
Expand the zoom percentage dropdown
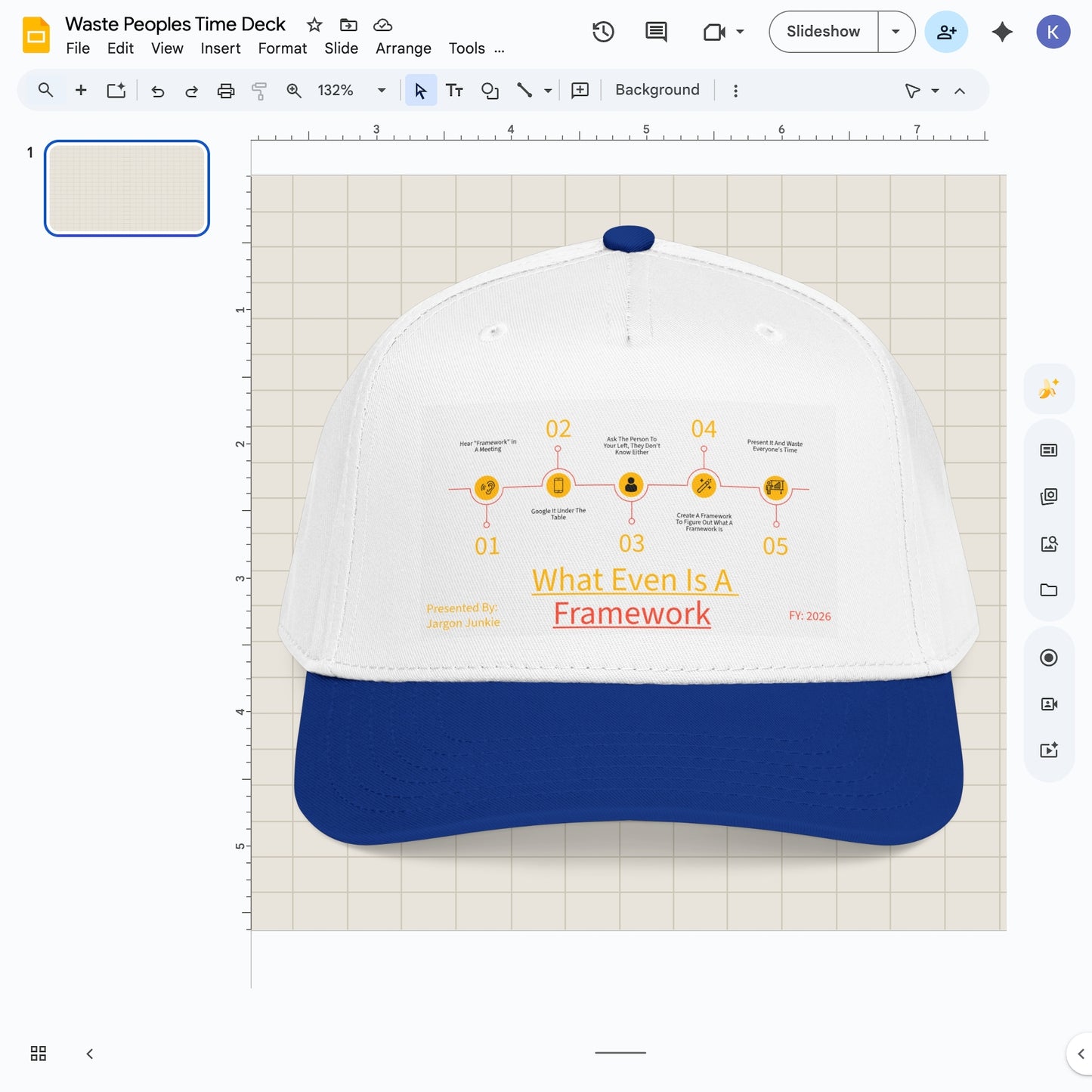tap(382, 90)
